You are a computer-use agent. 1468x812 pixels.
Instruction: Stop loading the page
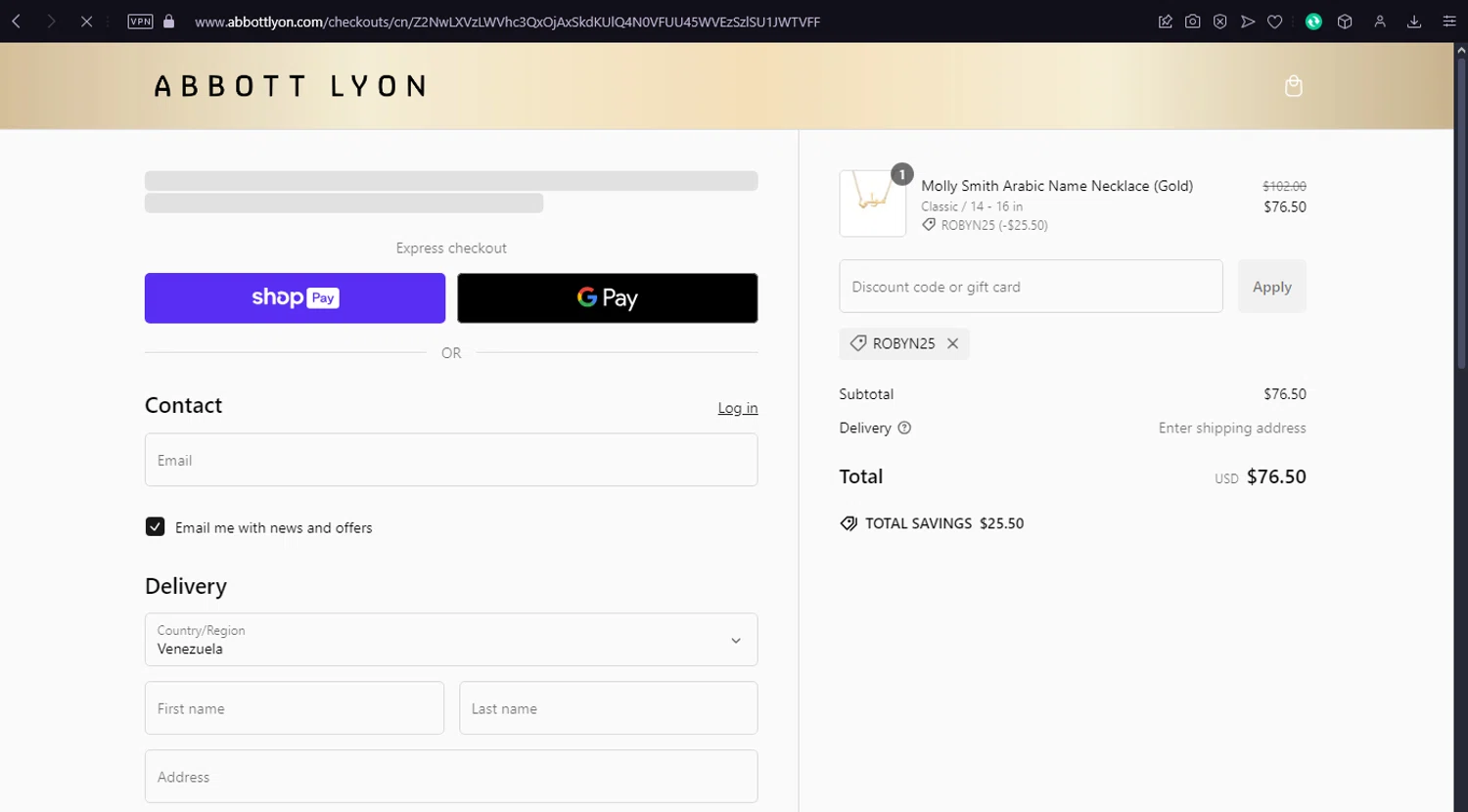(x=86, y=22)
